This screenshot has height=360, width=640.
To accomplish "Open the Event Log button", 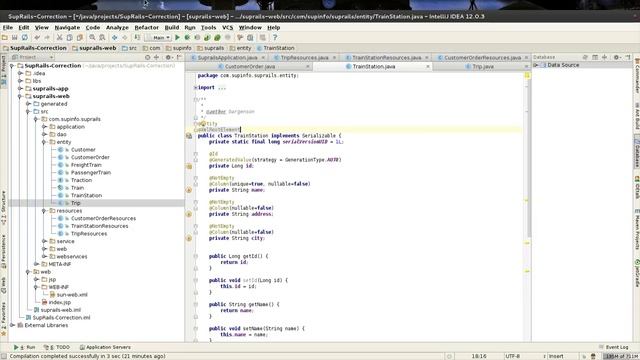I will [x=613, y=347].
